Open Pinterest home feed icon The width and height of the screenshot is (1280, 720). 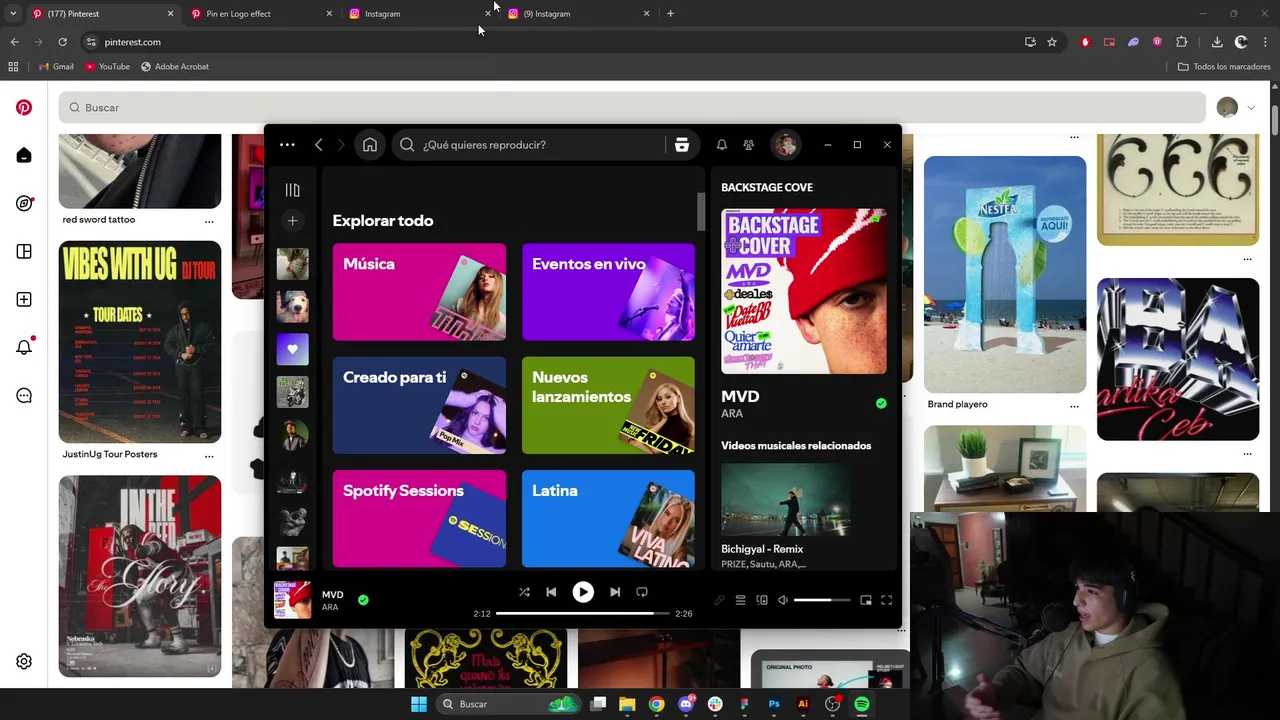tap(24, 155)
